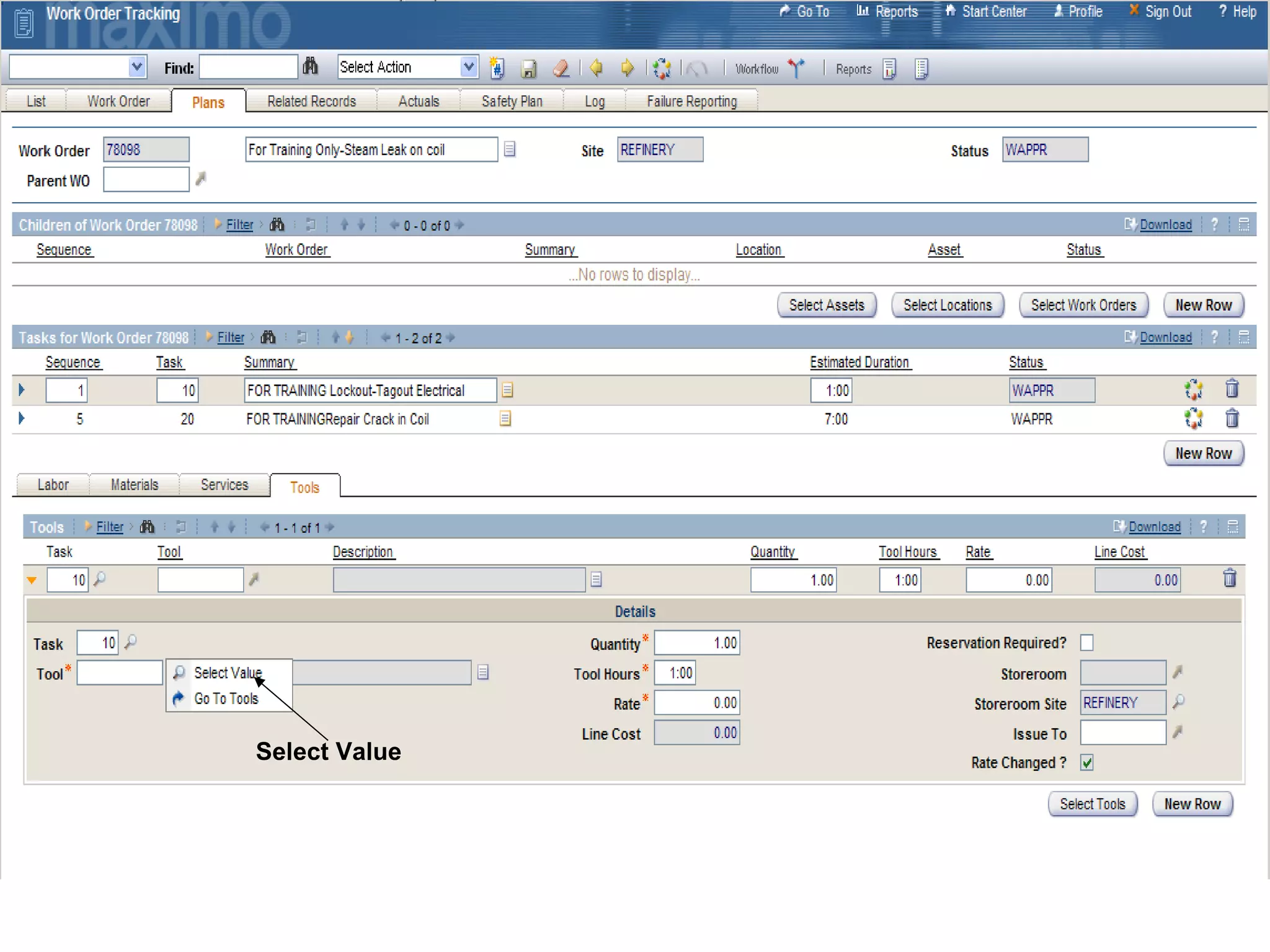1270x952 pixels.
Task: Expand details for the task sequence 5 row
Action: [22, 419]
